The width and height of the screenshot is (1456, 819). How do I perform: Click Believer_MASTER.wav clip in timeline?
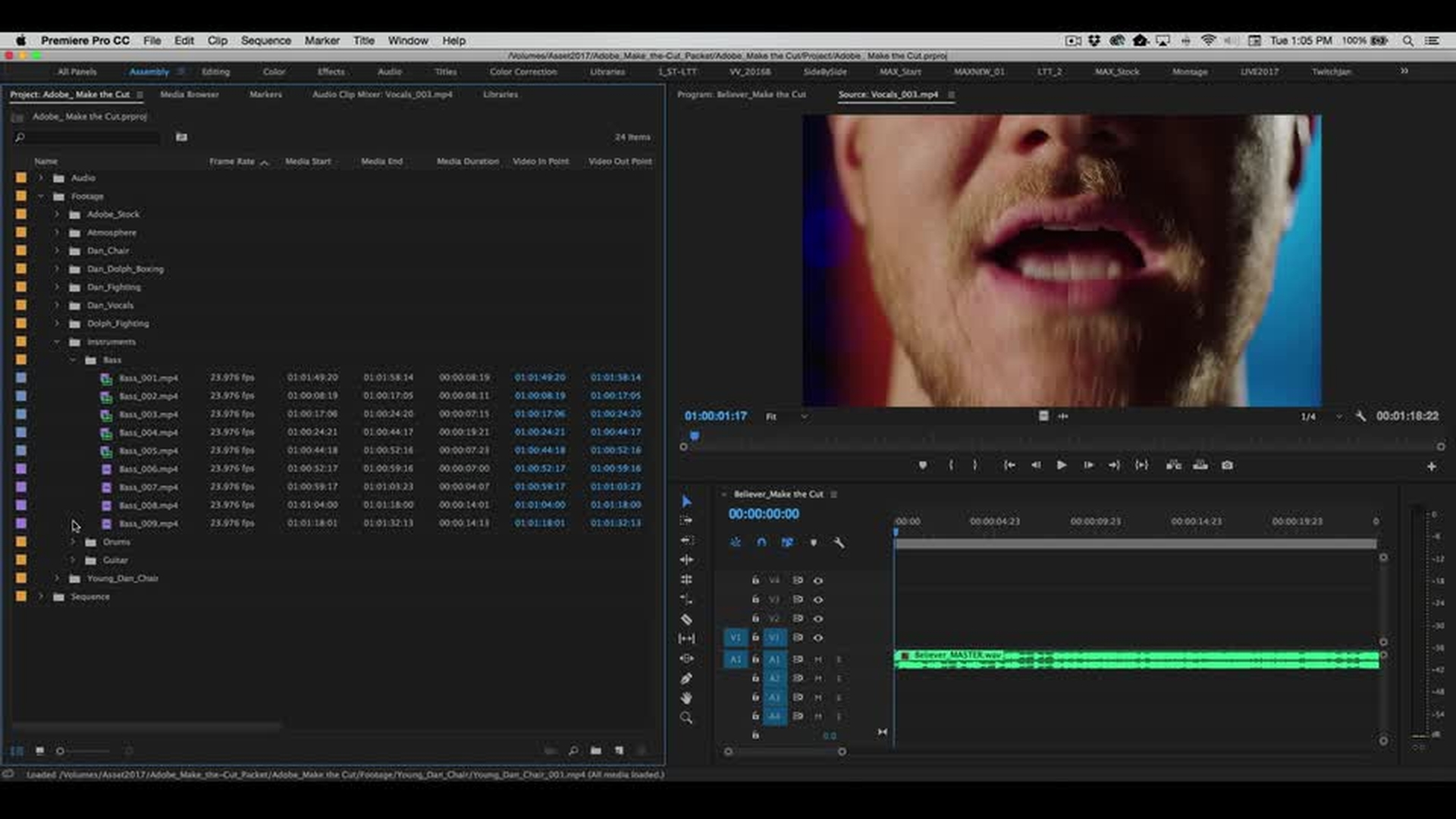1137,660
